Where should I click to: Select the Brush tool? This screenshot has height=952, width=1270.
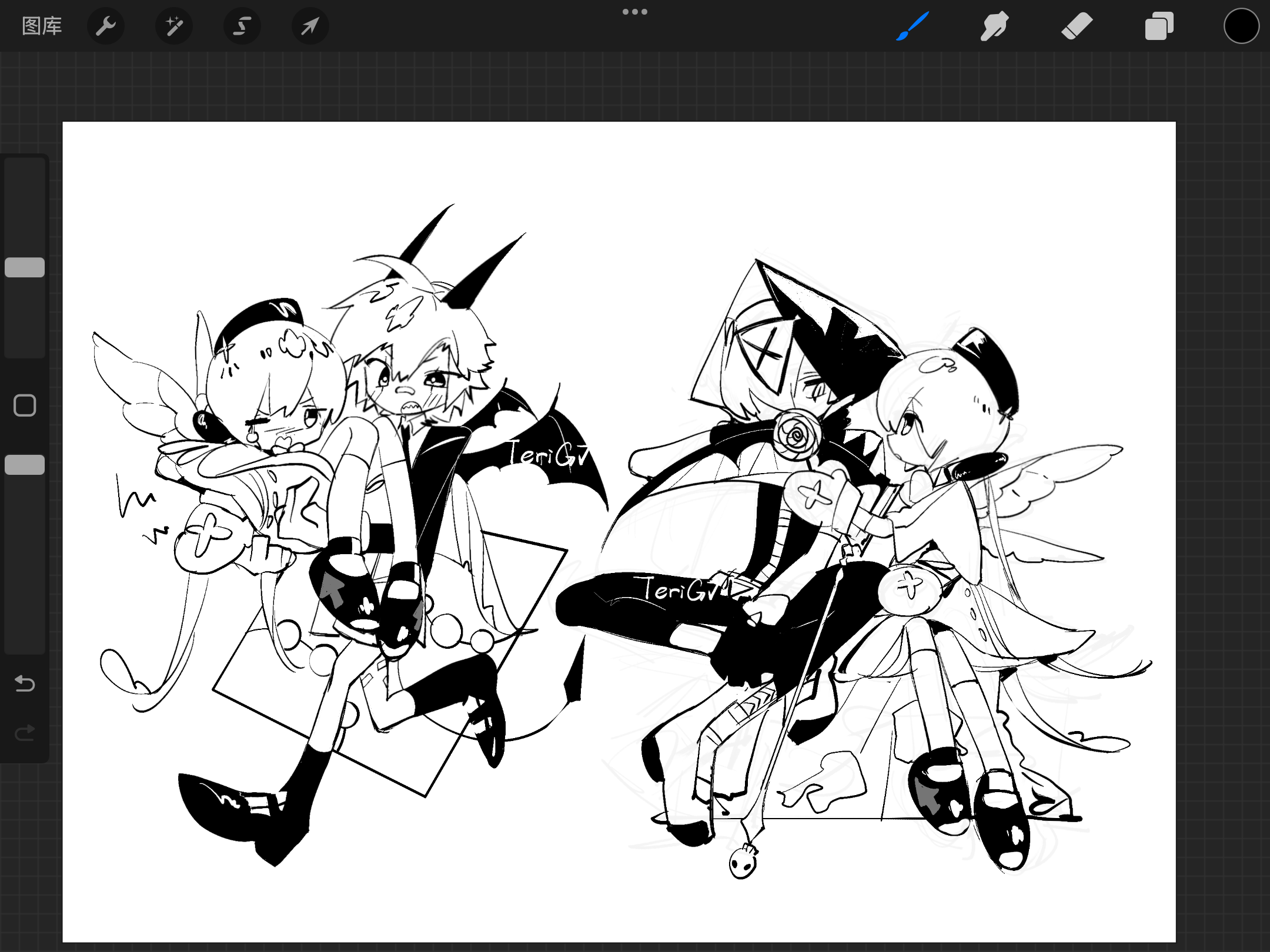pyautogui.click(x=913, y=26)
